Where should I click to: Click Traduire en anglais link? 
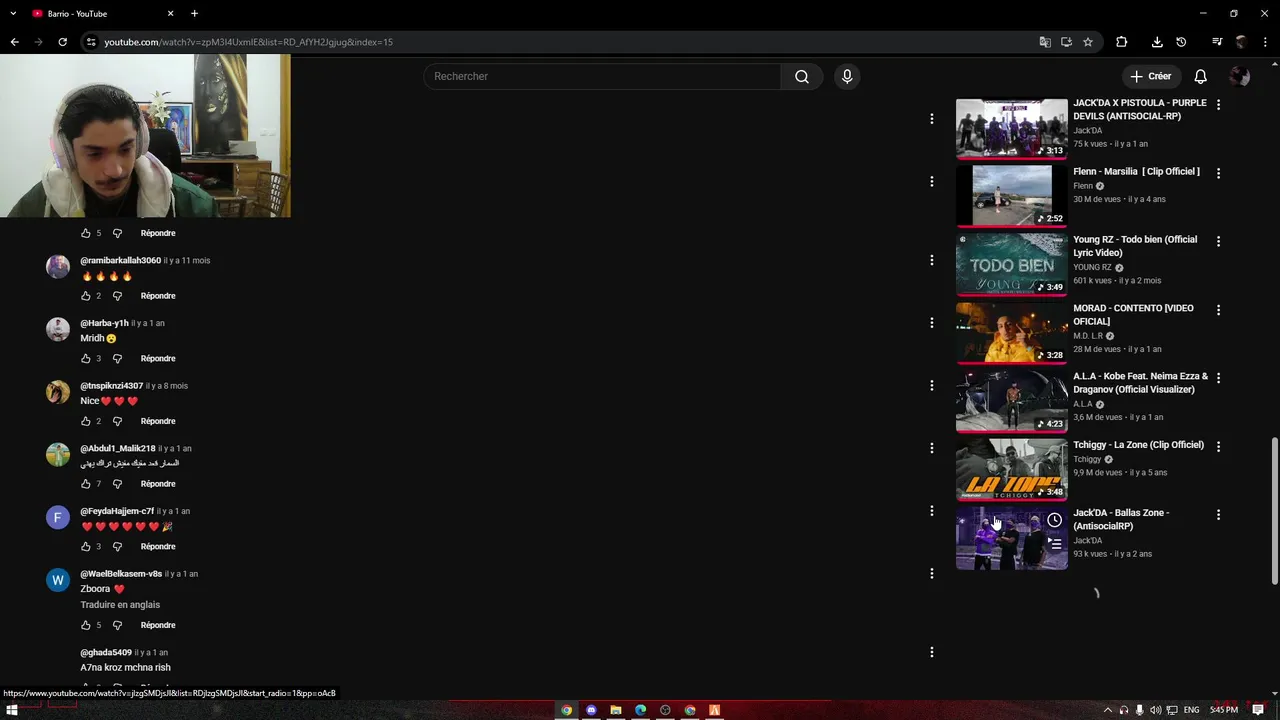tap(120, 605)
